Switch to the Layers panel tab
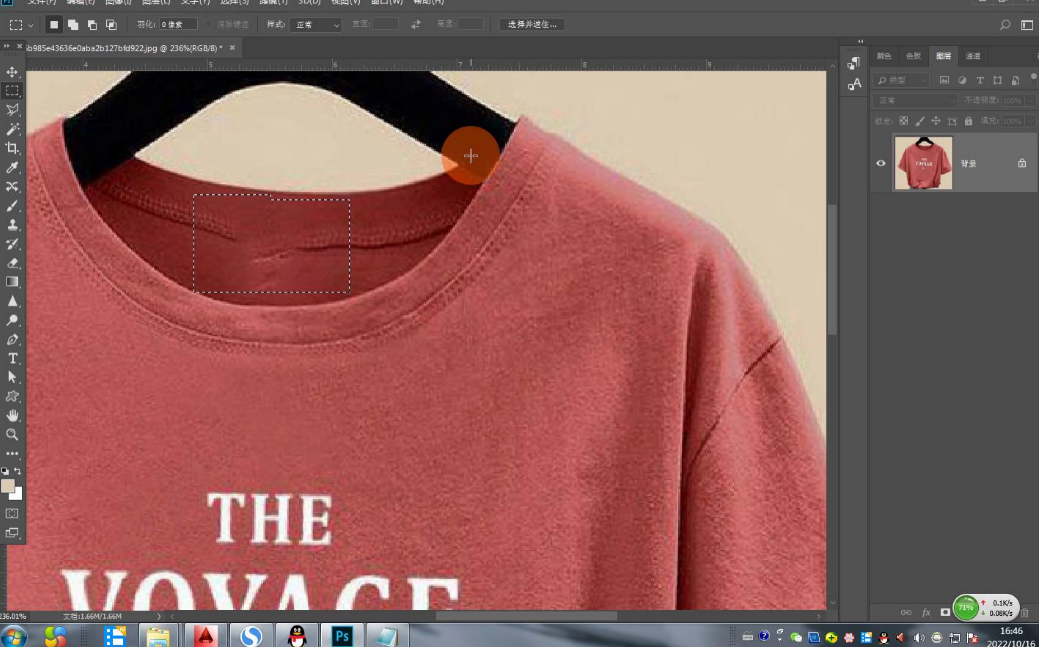This screenshot has height=647, width=1039. 944,56
